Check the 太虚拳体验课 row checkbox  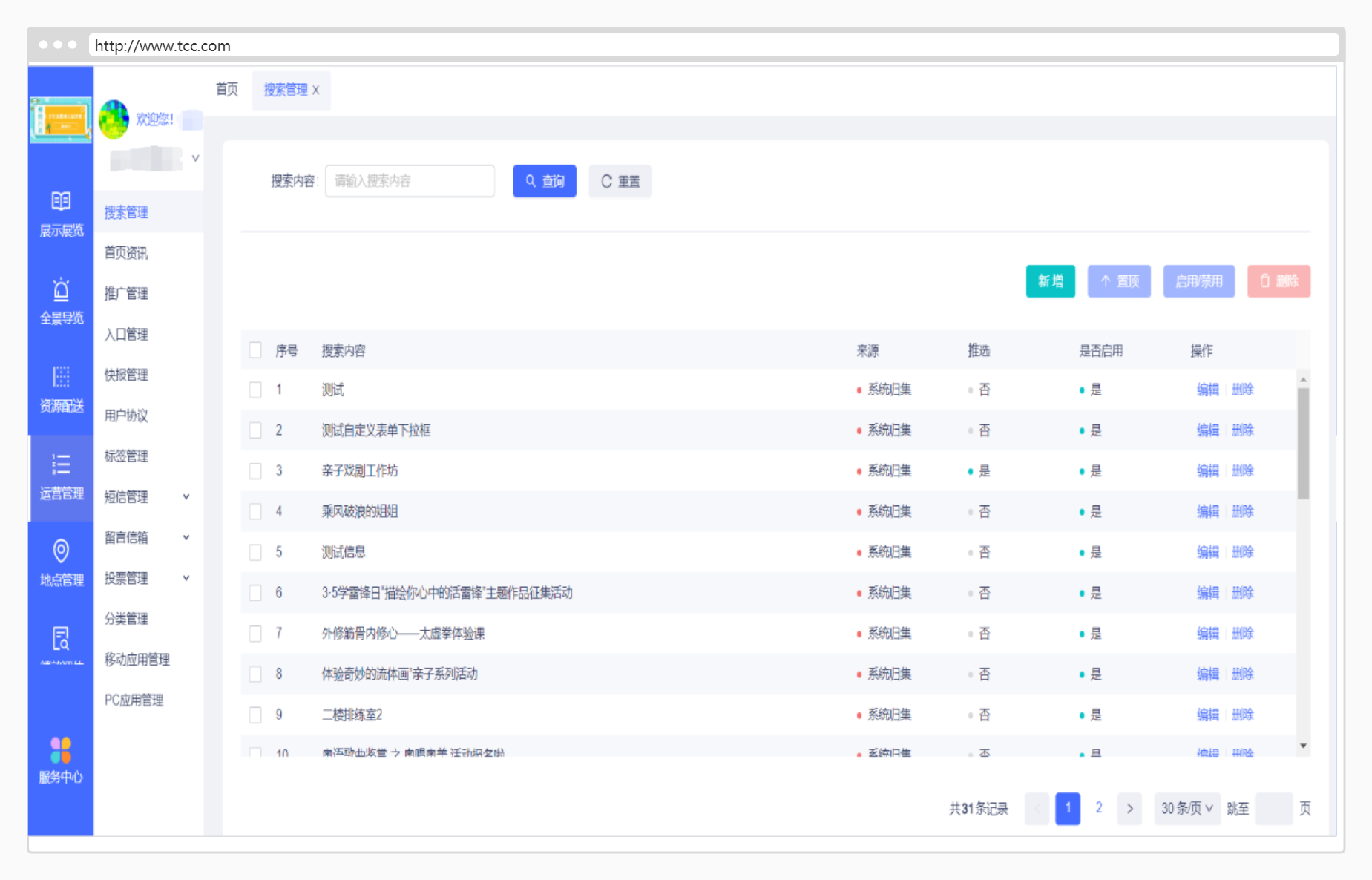[x=255, y=633]
